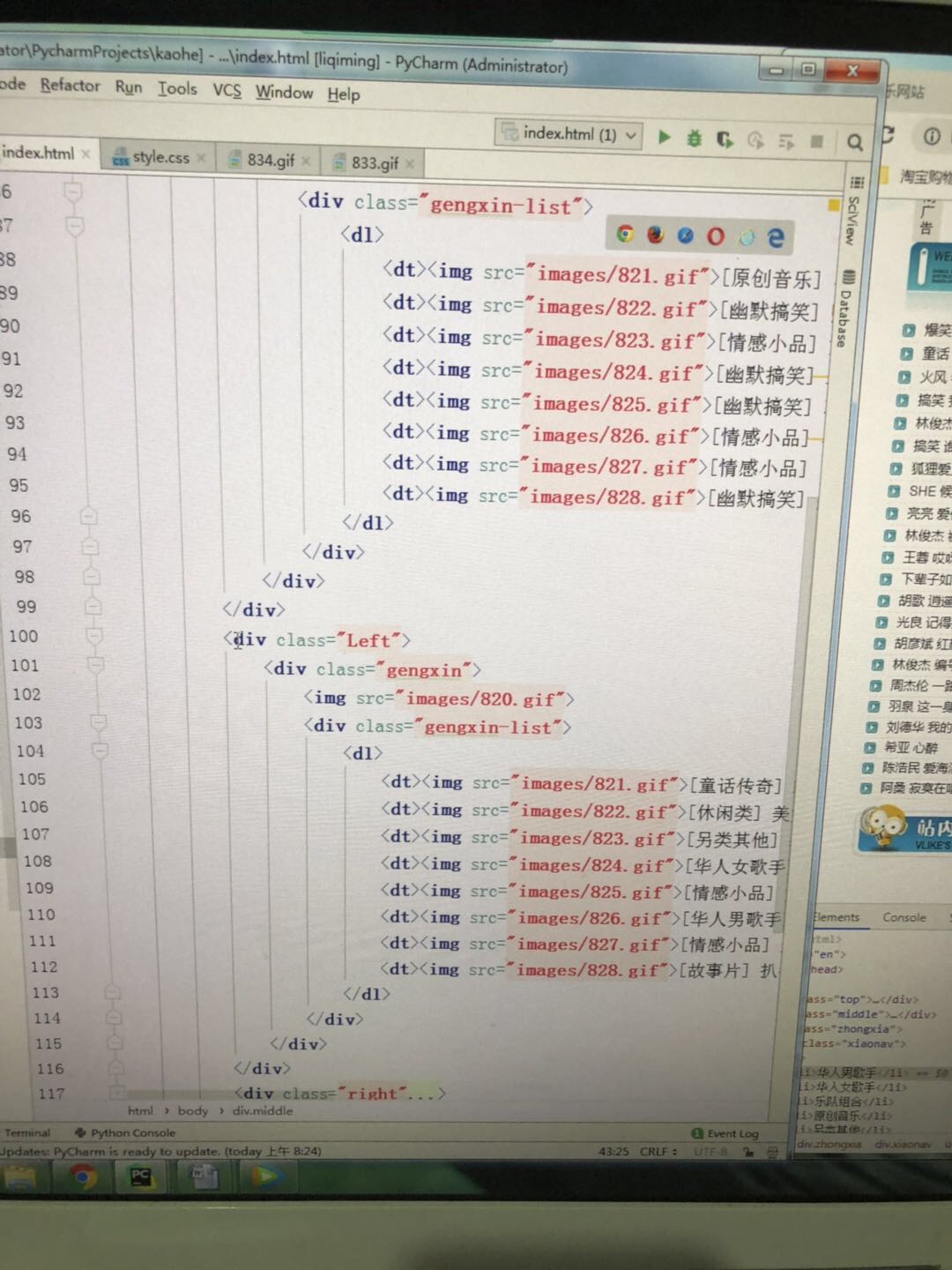Switch to the style.css tab
The width and height of the screenshot is (952, 1270).
[160, 157]
